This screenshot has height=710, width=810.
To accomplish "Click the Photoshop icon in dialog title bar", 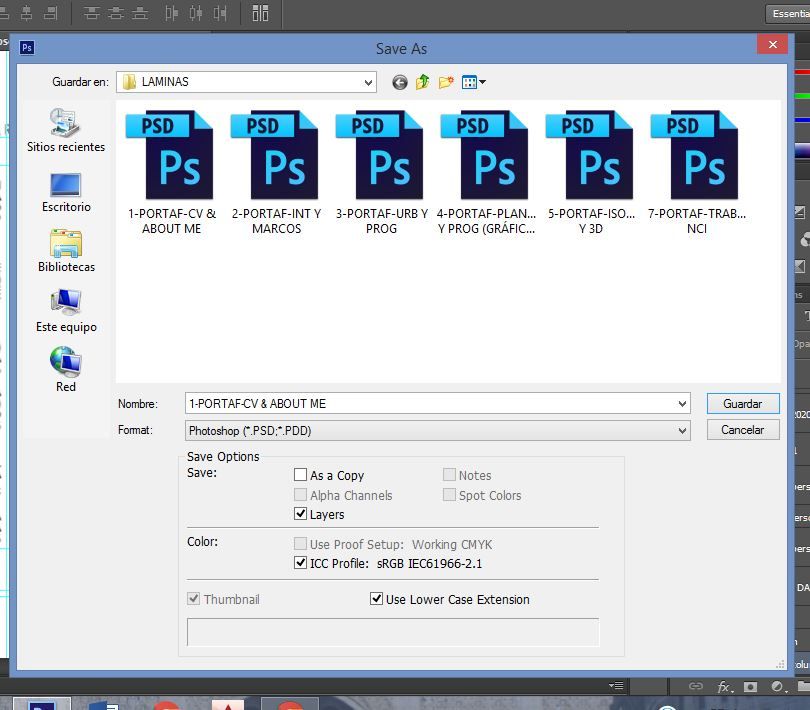I will click(27, 48).
